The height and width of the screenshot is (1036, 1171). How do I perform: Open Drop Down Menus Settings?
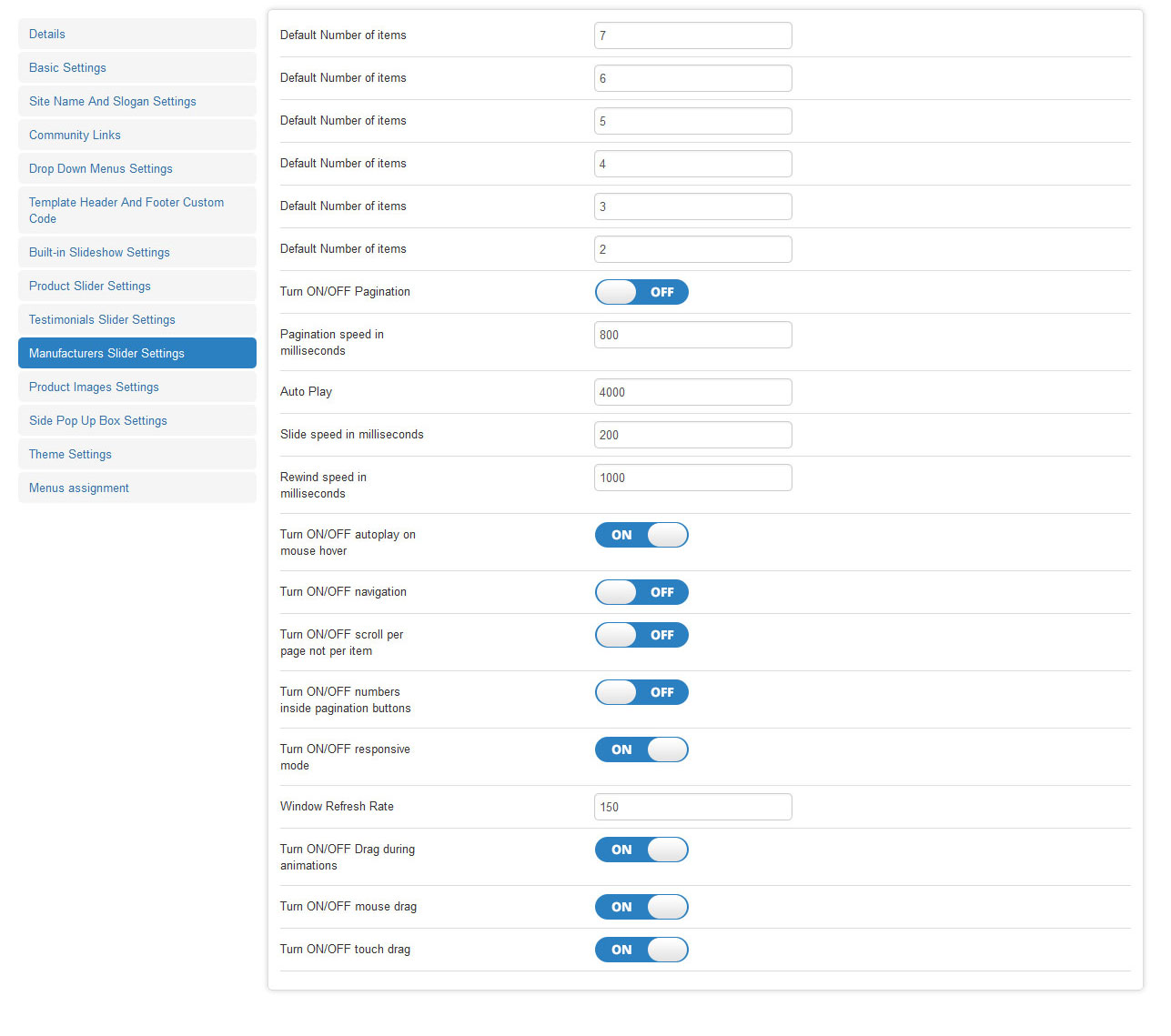[x=136, y=168]
